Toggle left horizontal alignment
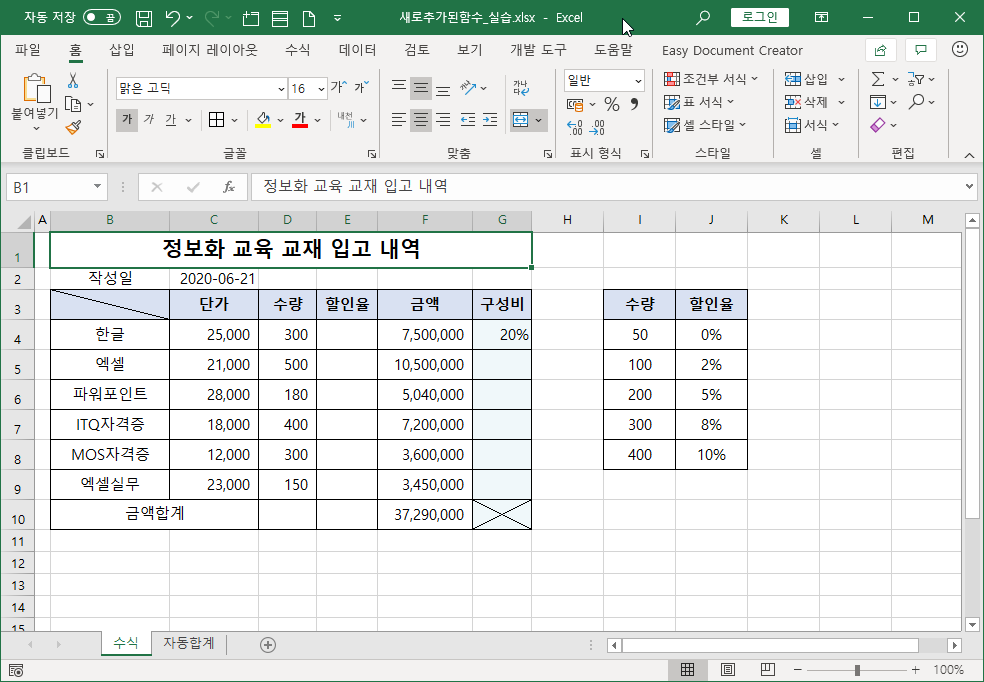The width and height of the screenshot is (984, 682). tap(399, 119)
